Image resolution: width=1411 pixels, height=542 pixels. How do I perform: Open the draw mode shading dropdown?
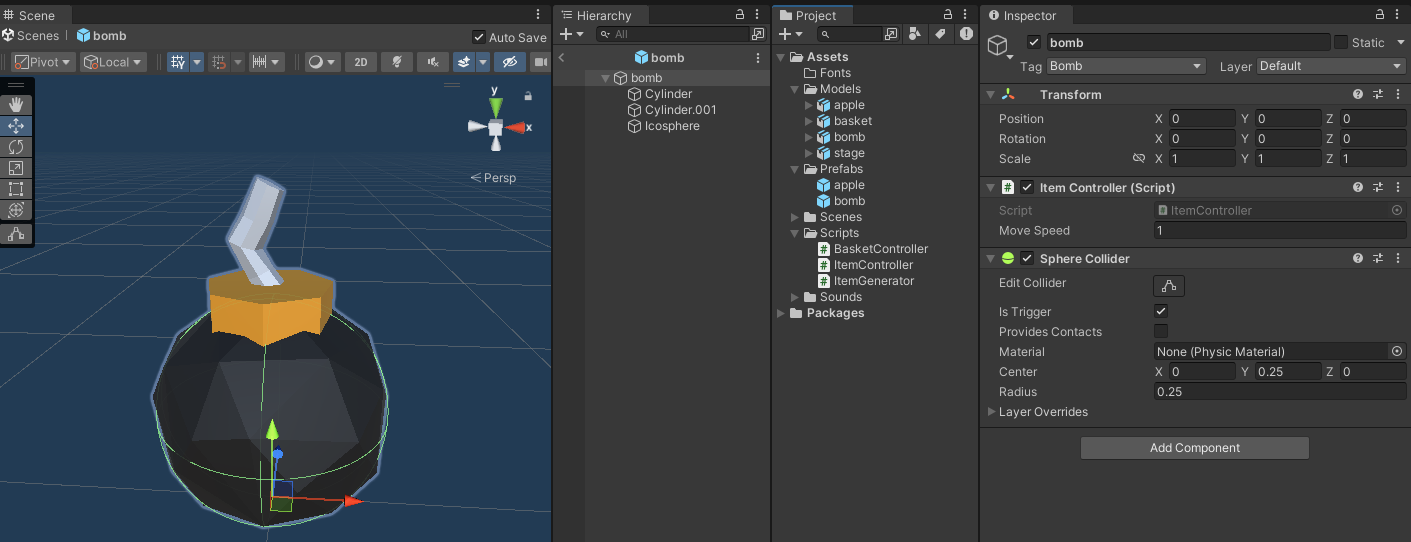[x=322, y=62]
